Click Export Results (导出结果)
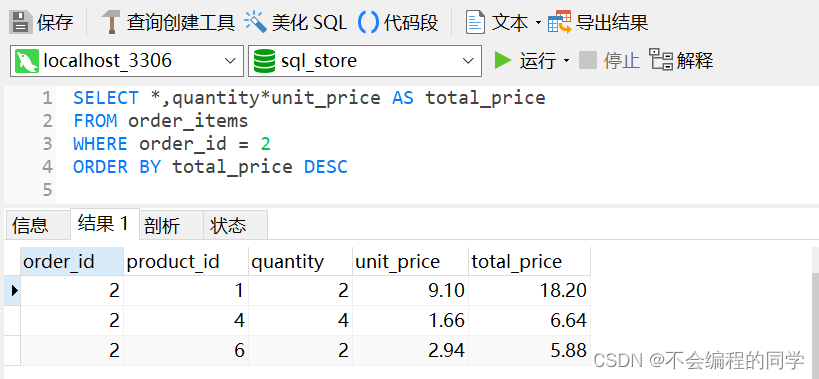The width and height of the screenshot is (819, 379). click(x=598, y=22)
